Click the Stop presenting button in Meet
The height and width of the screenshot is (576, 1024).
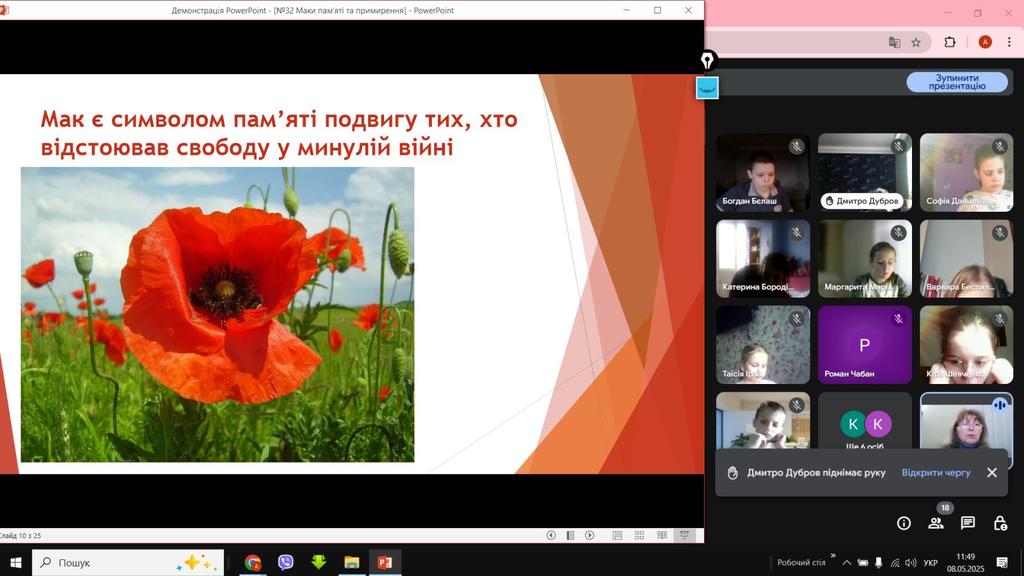pyautogui.click(x=957, y=82)
